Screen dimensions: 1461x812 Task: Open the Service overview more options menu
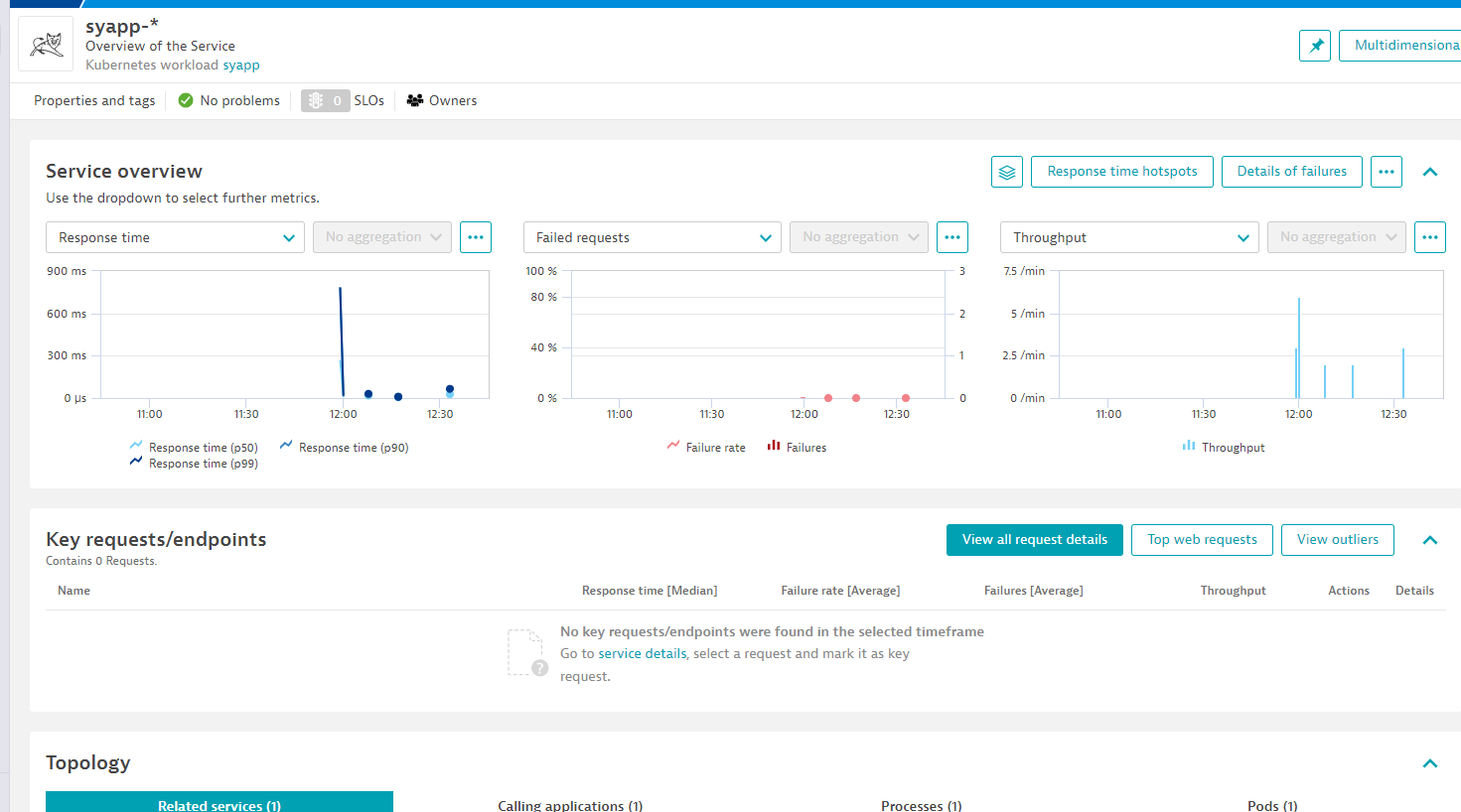1387,172
